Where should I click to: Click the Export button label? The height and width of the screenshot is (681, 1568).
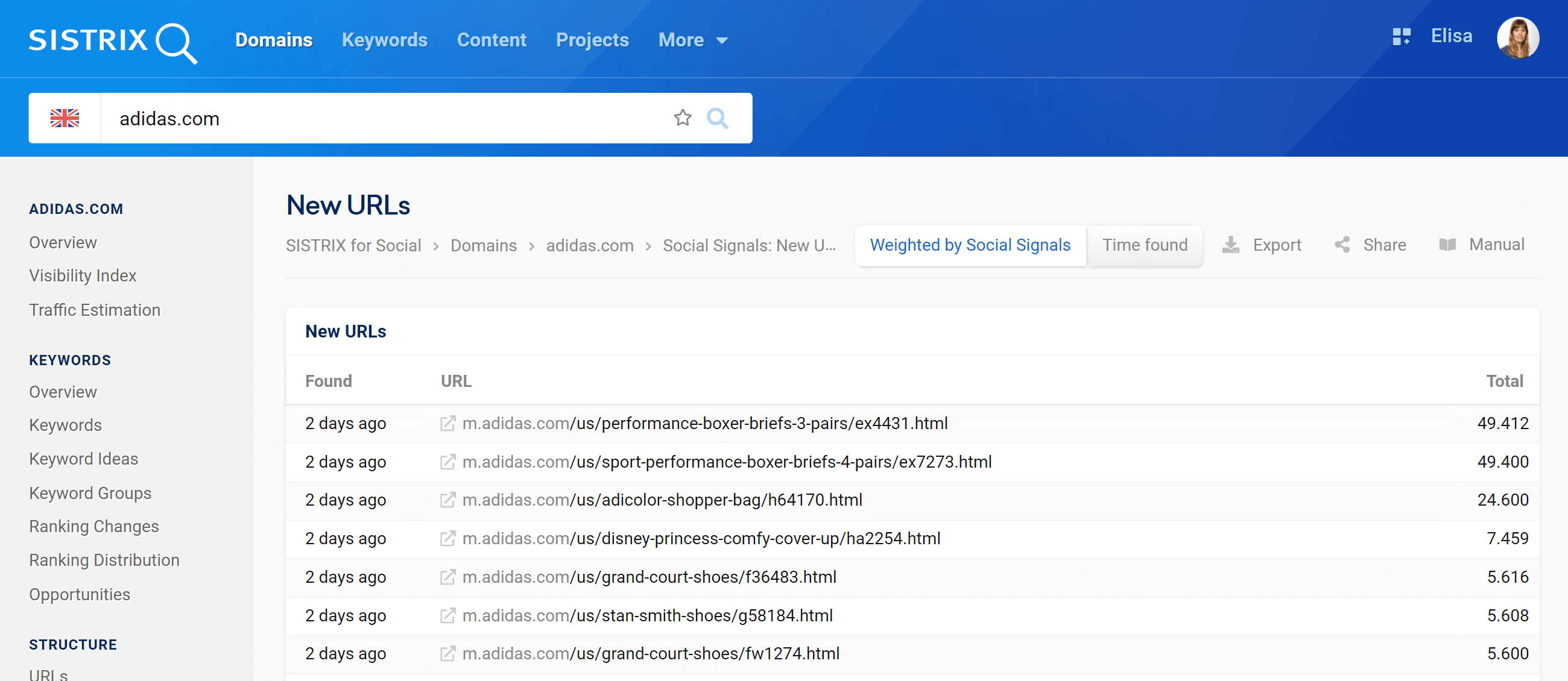click(x=1277, y=245)
